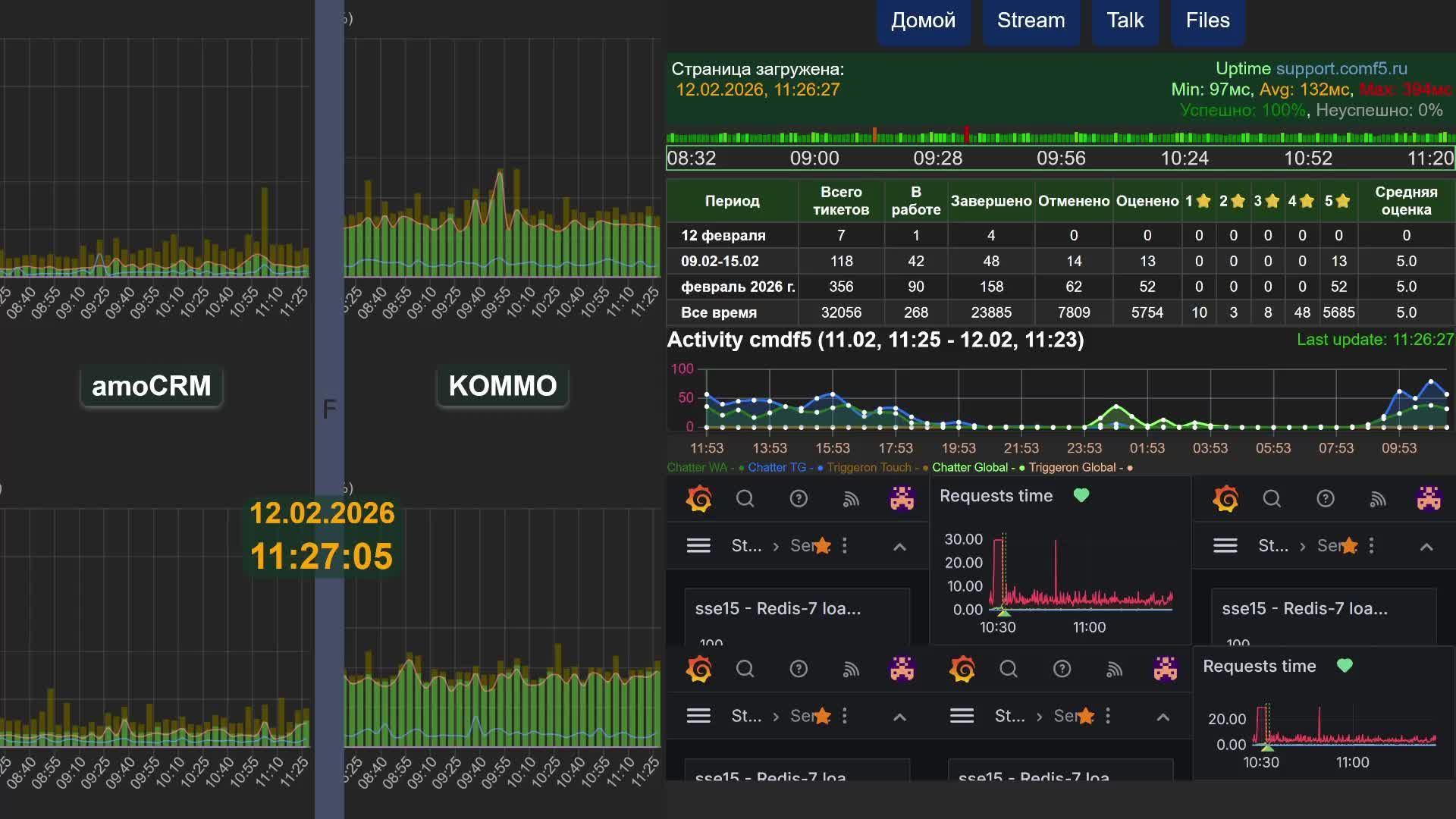Collapse chevron in the lower-middle Grafana panel
1456x819 pixels.
click(x=1163, y=717)
